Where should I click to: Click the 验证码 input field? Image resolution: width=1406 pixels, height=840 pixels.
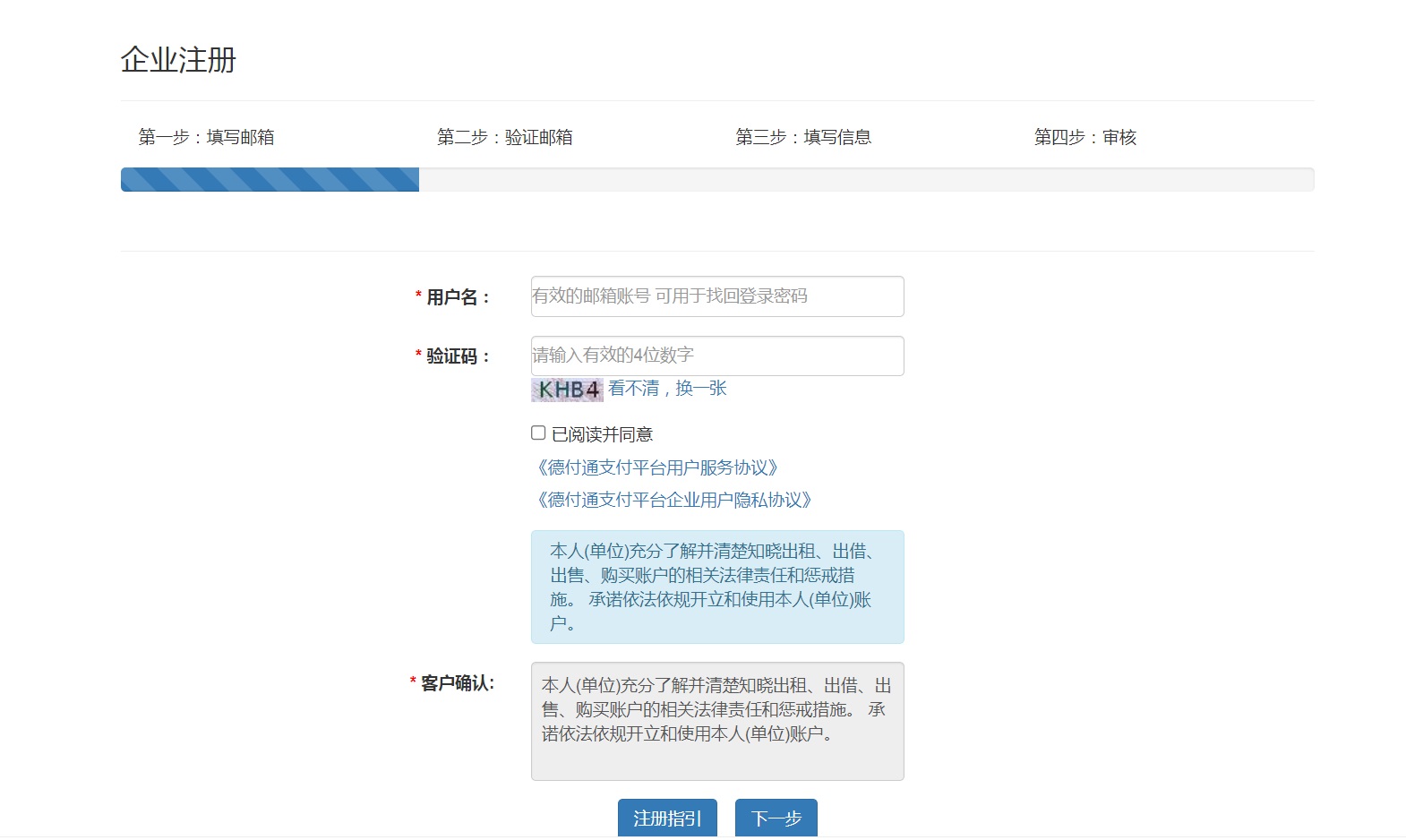tap(717, 356)
